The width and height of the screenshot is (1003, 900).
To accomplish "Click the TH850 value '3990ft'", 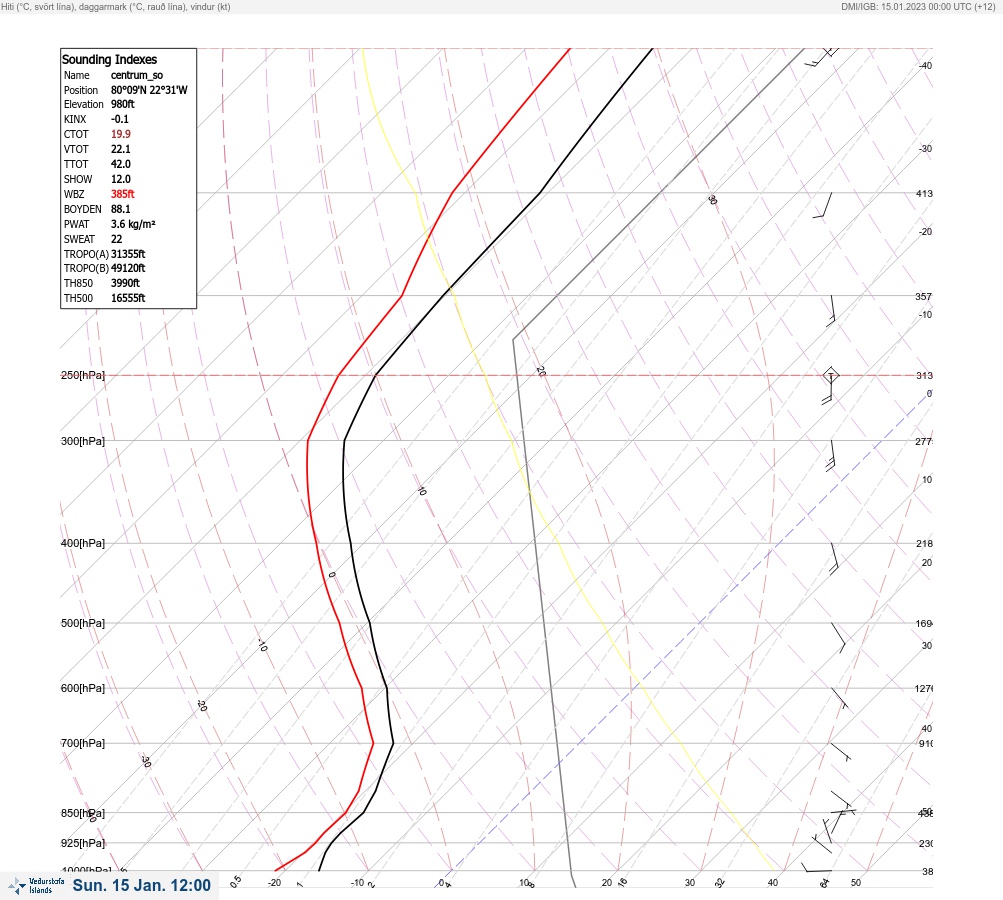I will [125, 283].
